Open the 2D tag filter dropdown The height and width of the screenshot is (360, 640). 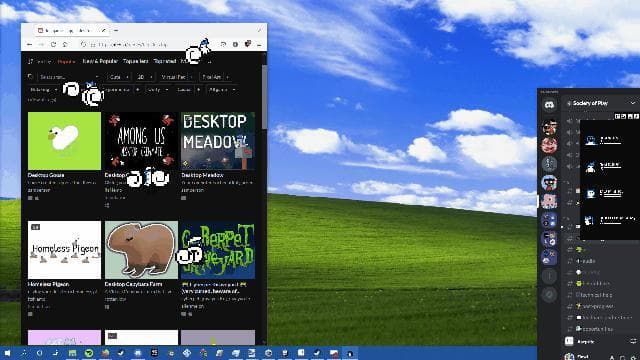(x=144, y=77)
